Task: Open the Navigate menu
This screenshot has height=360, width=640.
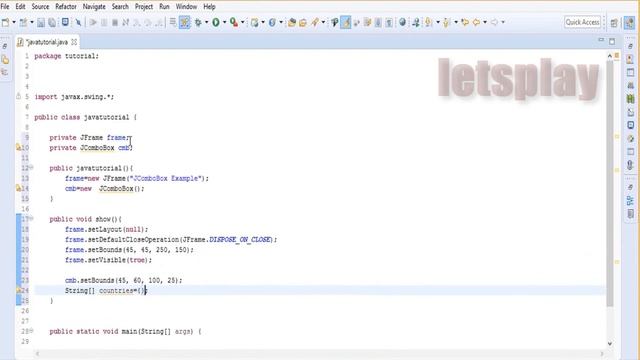Action: [94, 7]
